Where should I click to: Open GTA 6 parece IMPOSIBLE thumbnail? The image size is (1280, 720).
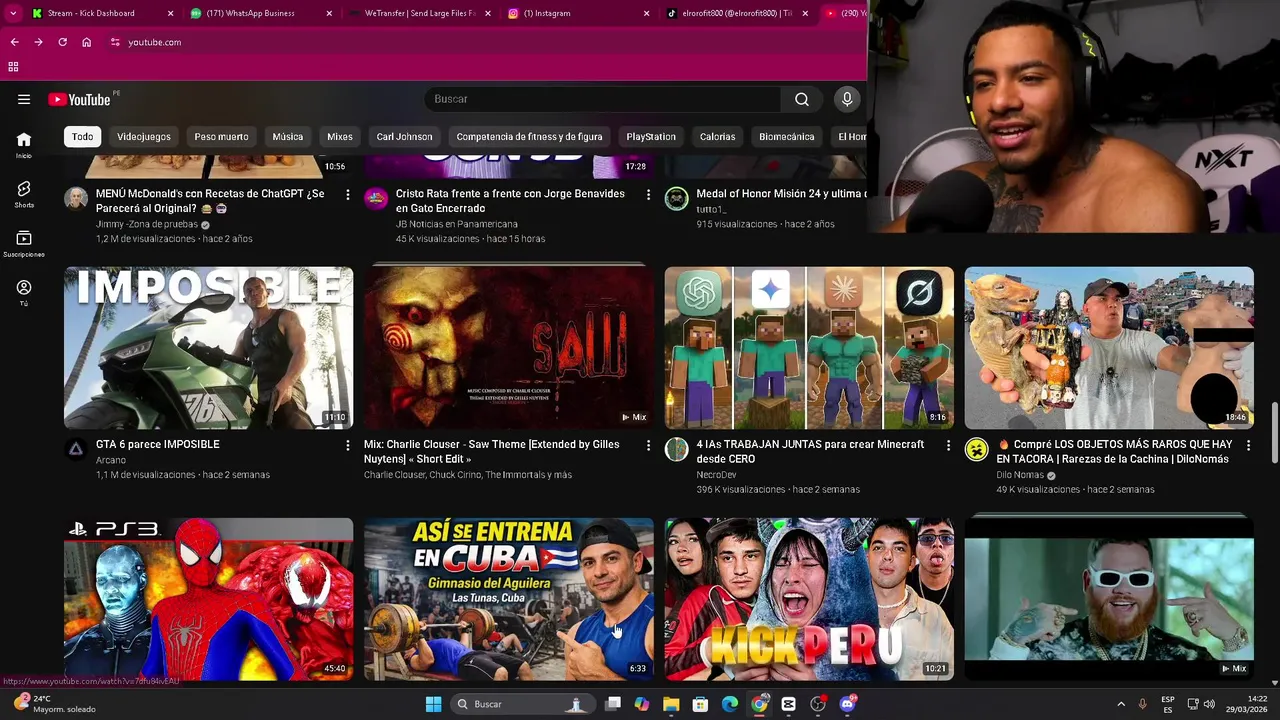[x=208, y=348]
